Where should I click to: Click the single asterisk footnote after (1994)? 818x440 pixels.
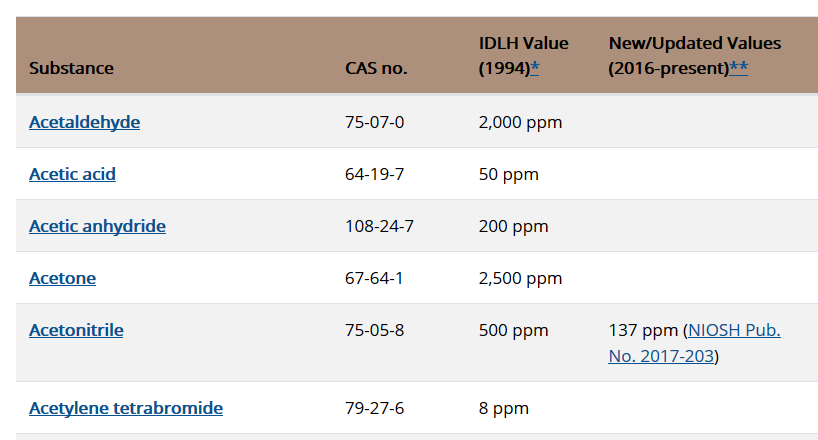click(535, 68)
